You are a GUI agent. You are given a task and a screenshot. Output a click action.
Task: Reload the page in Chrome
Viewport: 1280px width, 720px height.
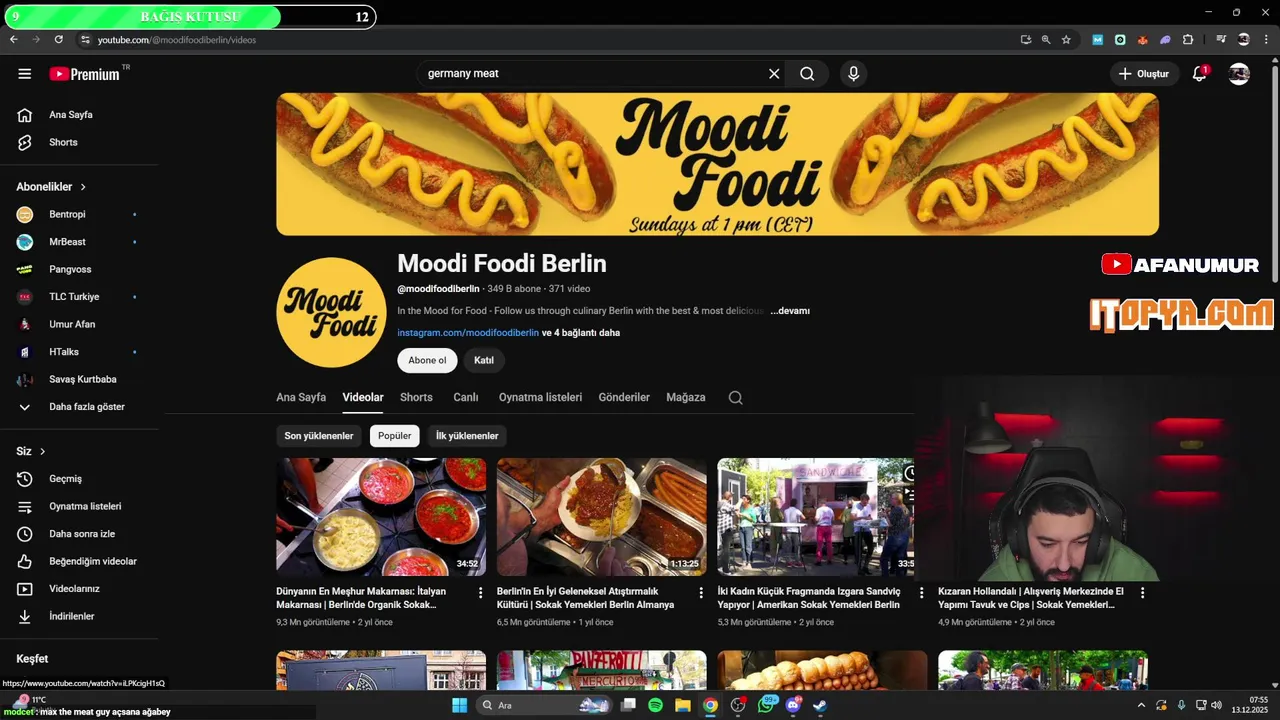(x=58, y=40)
